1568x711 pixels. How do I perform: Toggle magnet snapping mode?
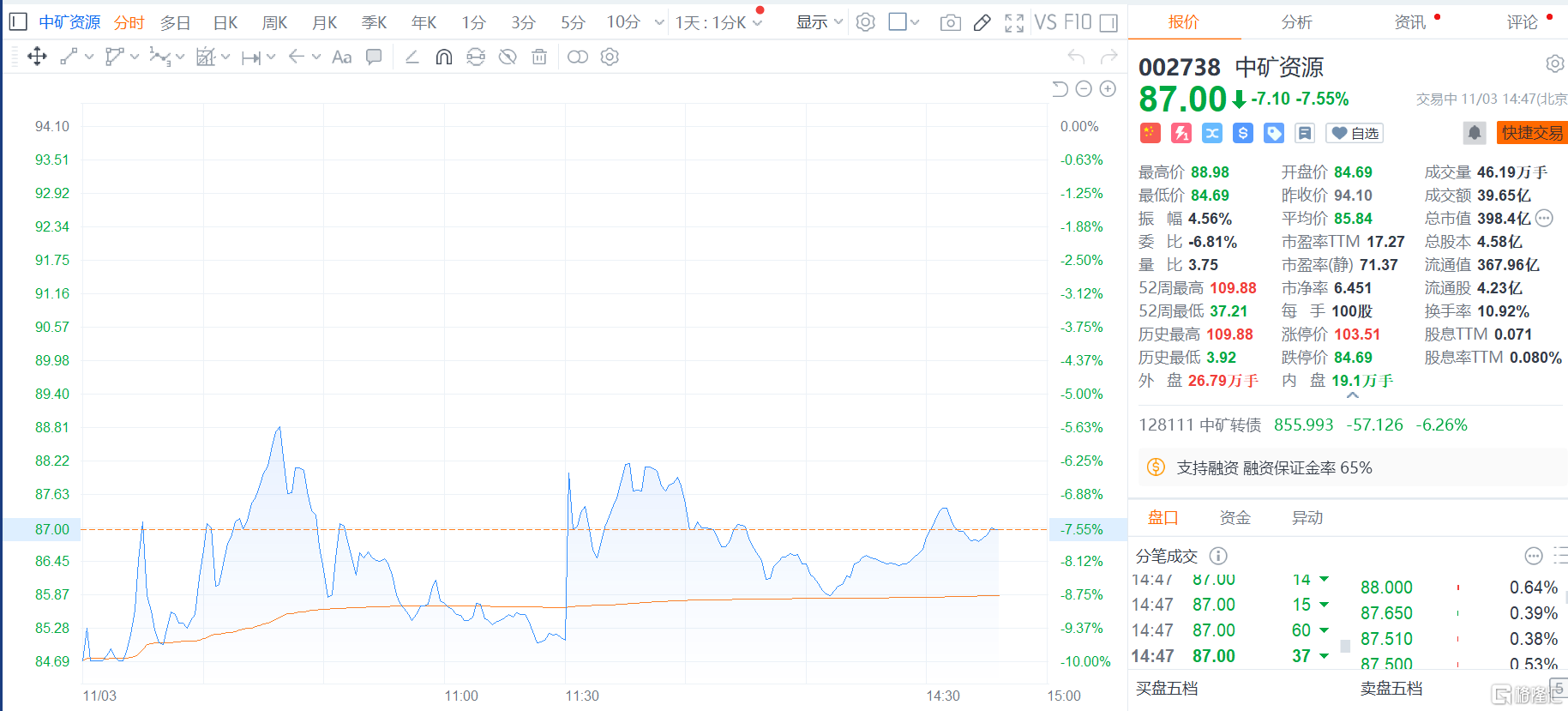point(444,57)
